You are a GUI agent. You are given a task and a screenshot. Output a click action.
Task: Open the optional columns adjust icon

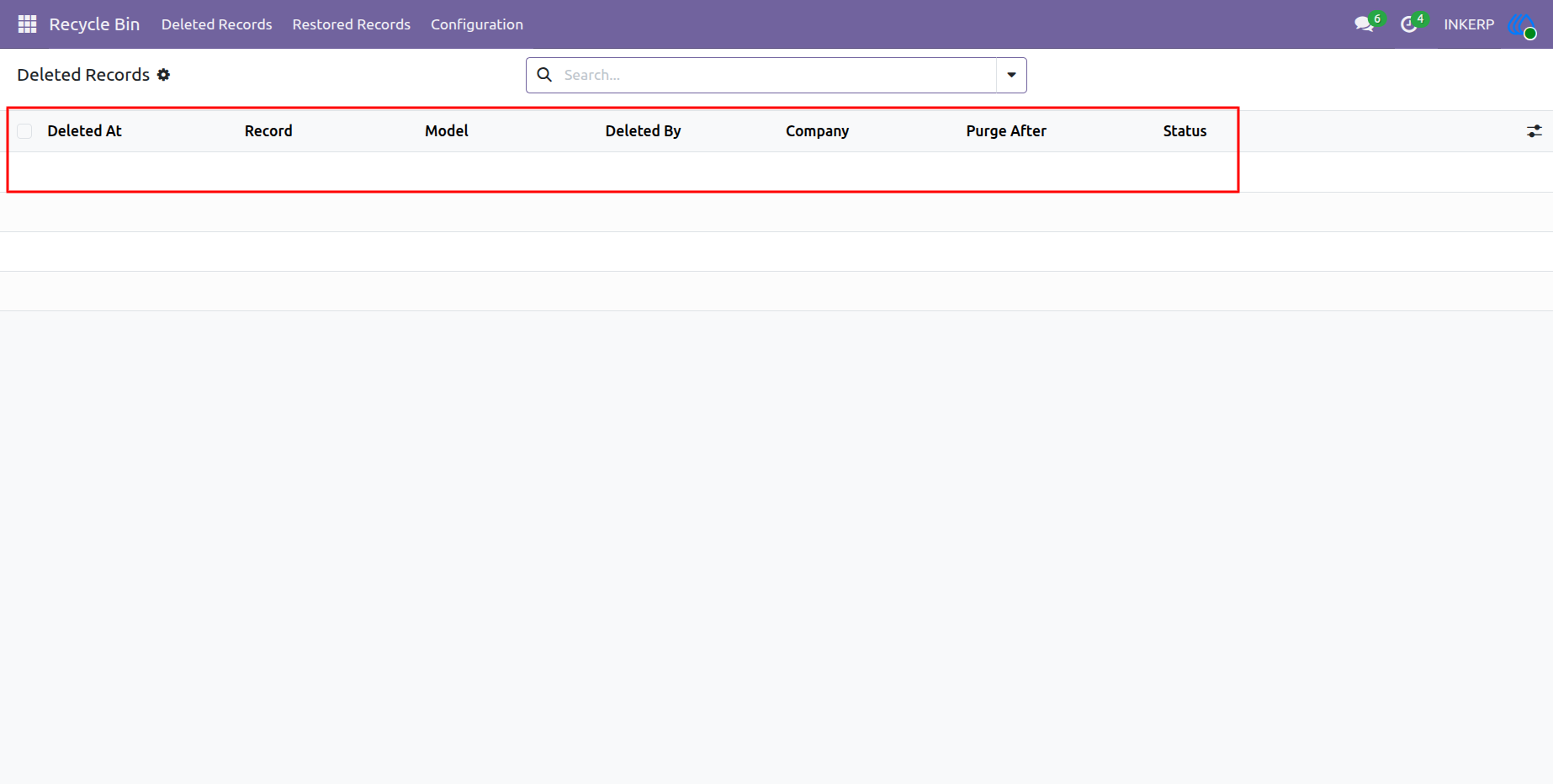[x=1534, y=131]
